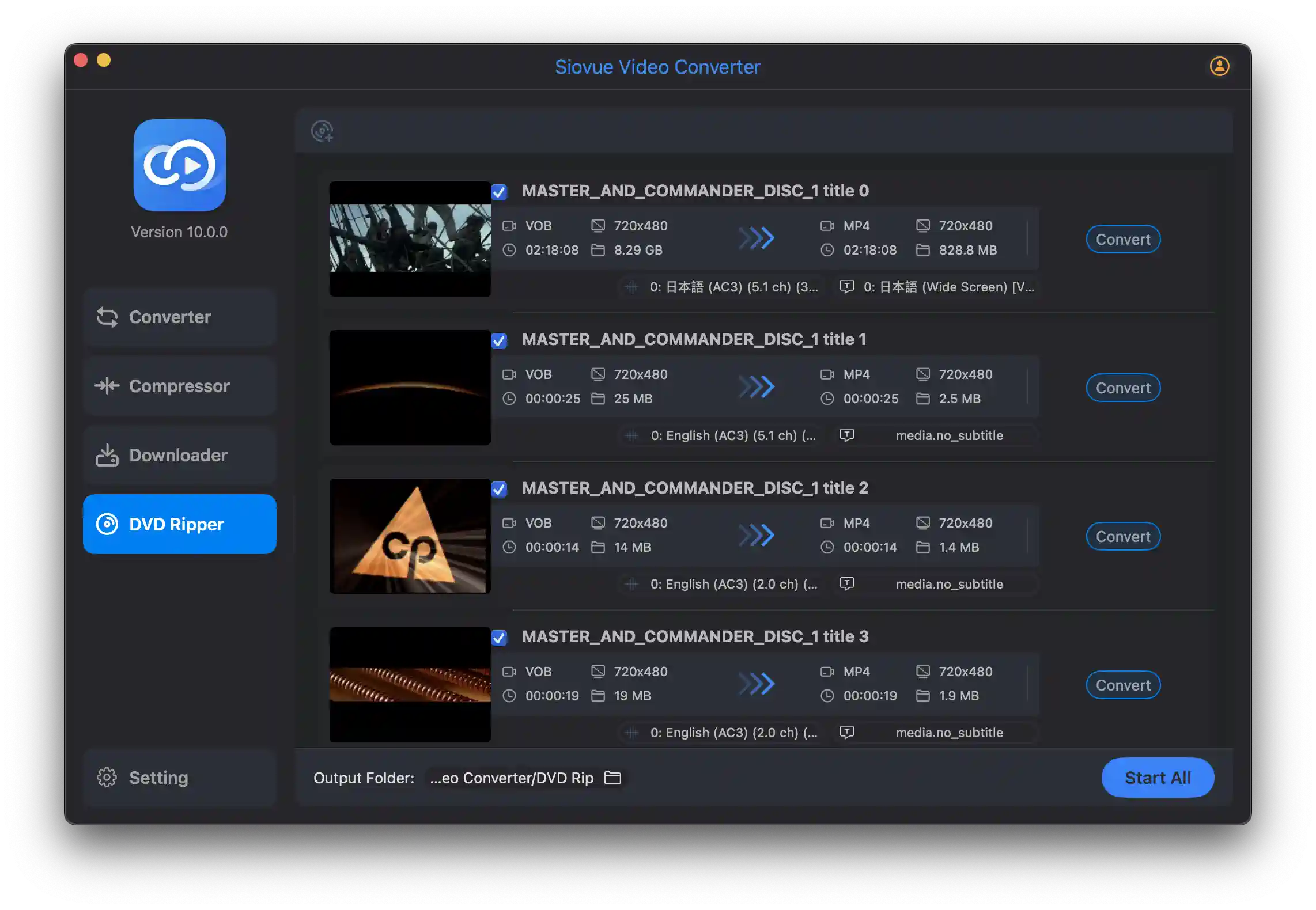
Task: Switch to the Compressor section
Action: coord(179,386)
